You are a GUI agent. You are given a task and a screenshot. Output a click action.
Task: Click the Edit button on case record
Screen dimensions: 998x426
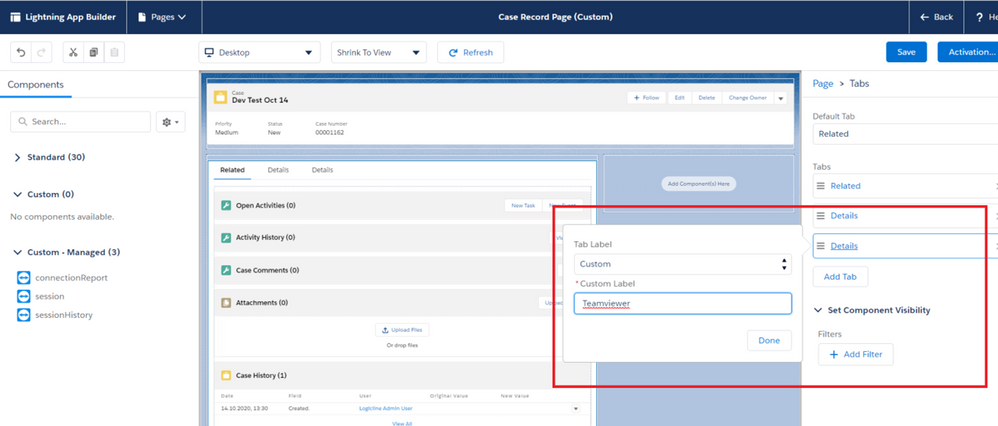pos(679,98)
